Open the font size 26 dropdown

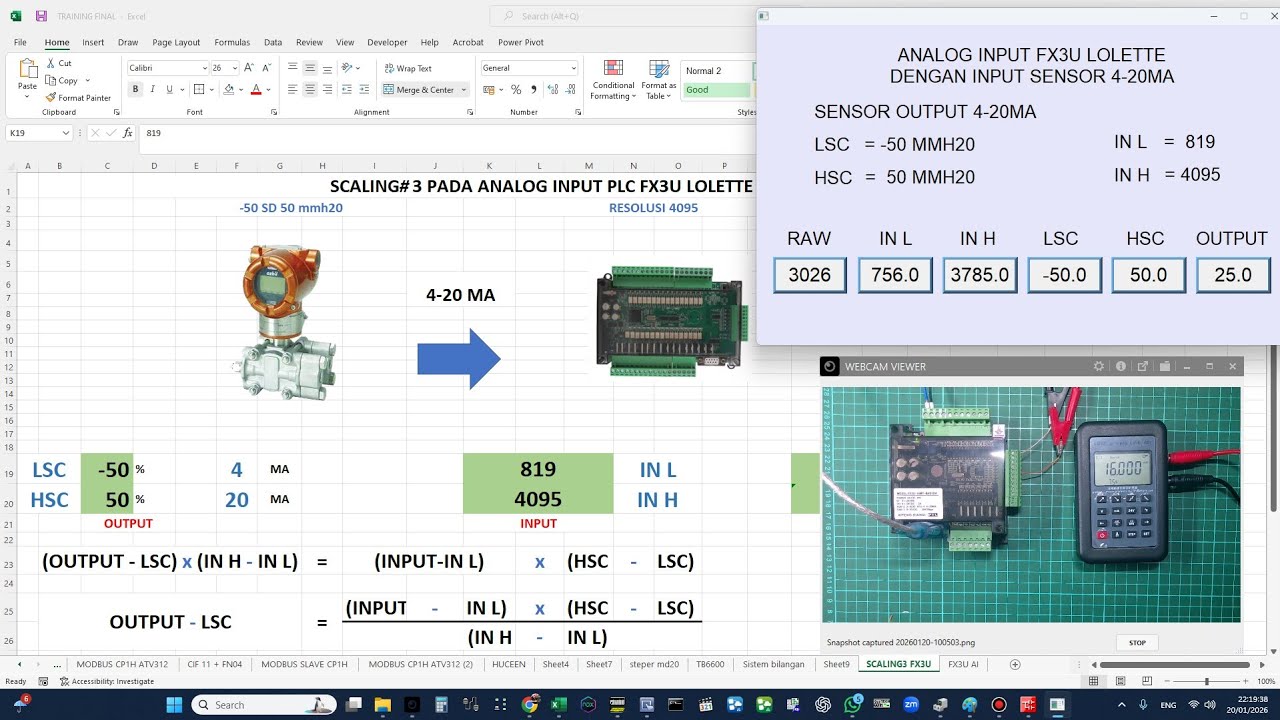(235, 68)
